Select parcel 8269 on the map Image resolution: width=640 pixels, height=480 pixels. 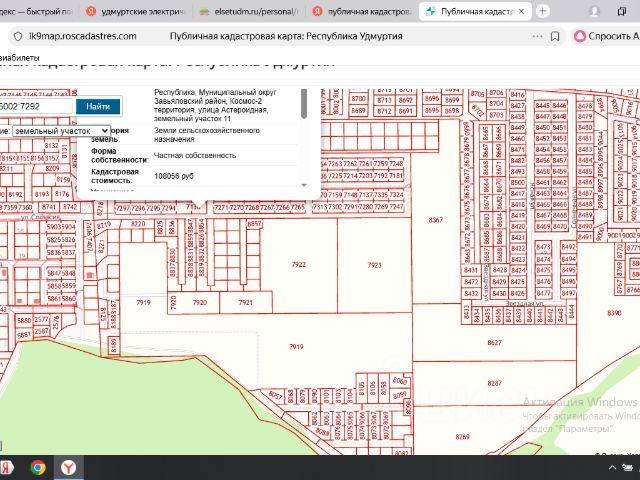tap(462, 437)
